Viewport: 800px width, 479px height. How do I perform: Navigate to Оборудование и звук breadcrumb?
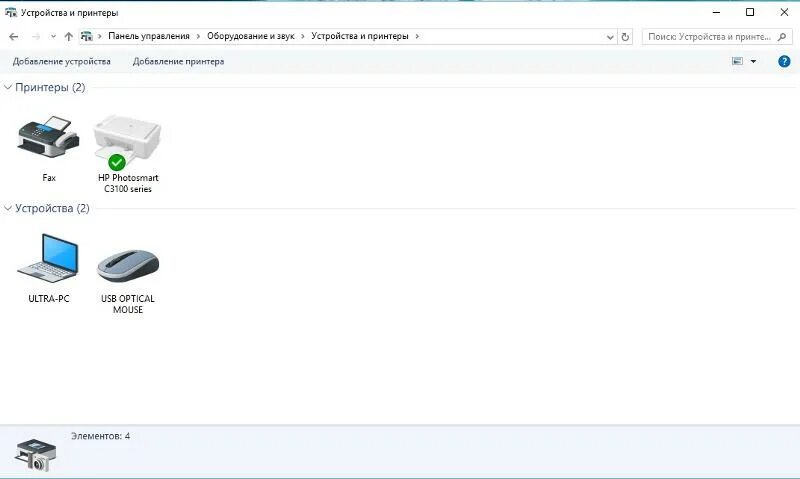click(x=251, y=36)
